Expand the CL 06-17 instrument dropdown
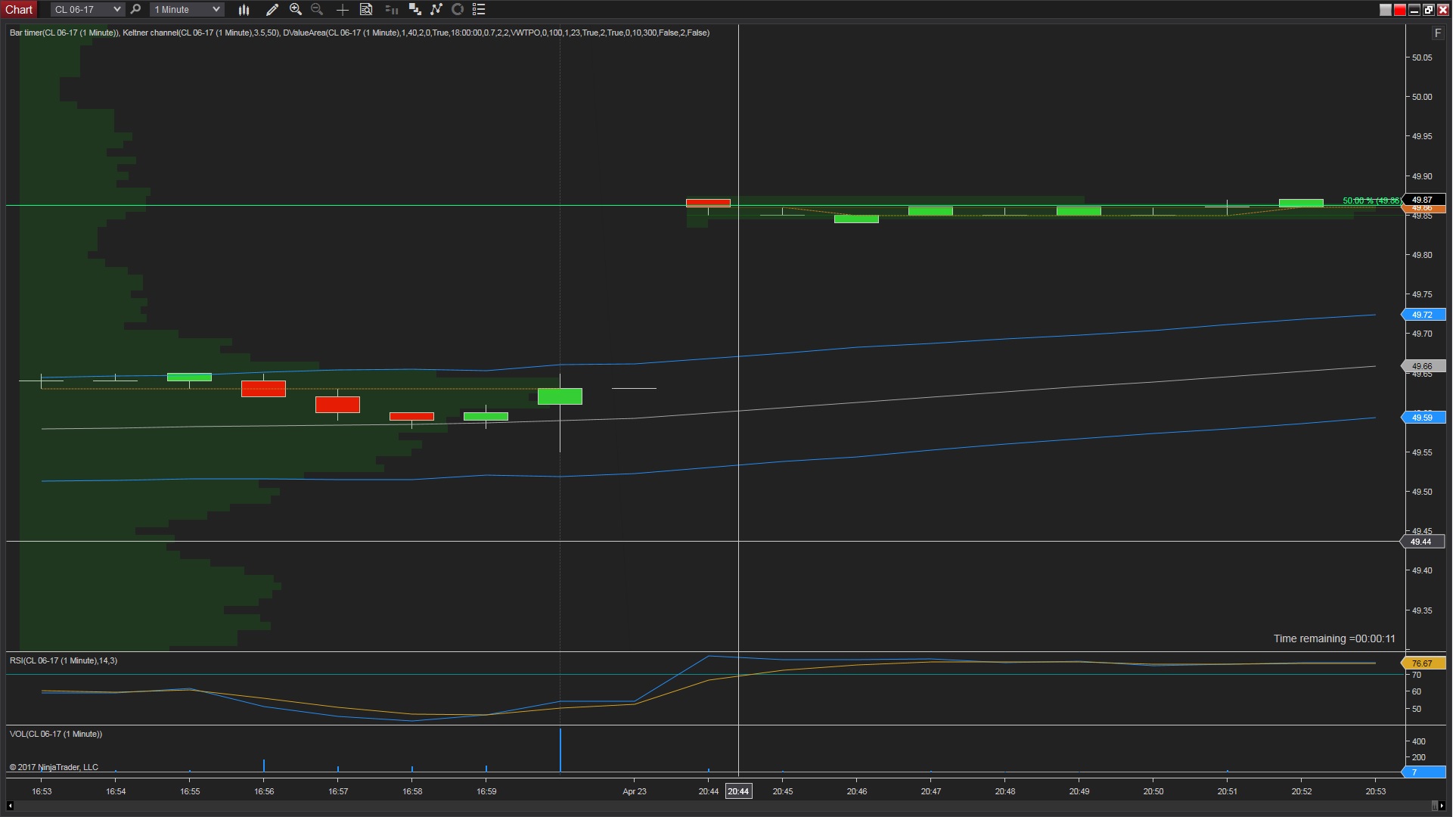 point(116,10)
